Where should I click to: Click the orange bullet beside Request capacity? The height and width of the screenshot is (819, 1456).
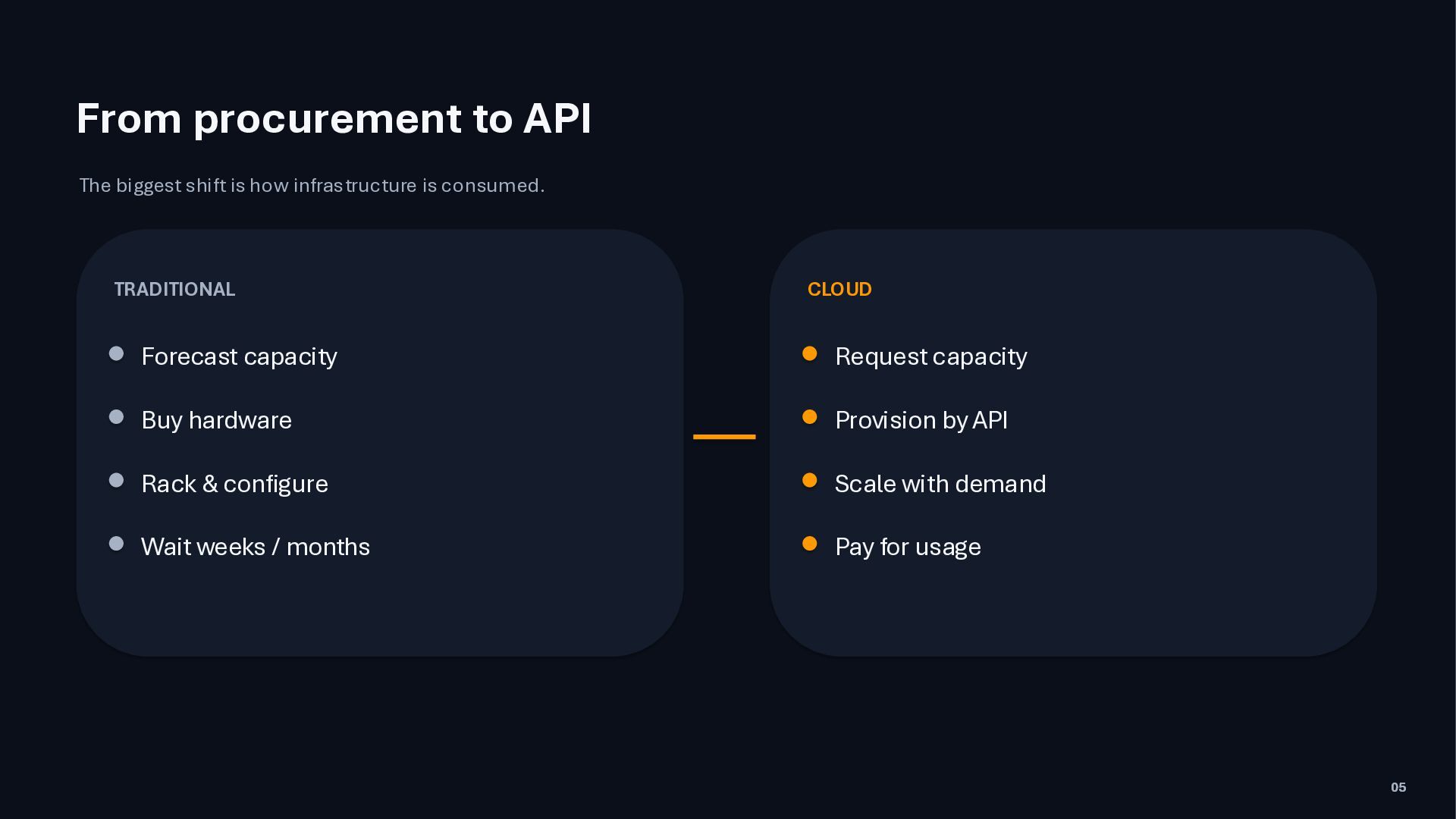810,353
